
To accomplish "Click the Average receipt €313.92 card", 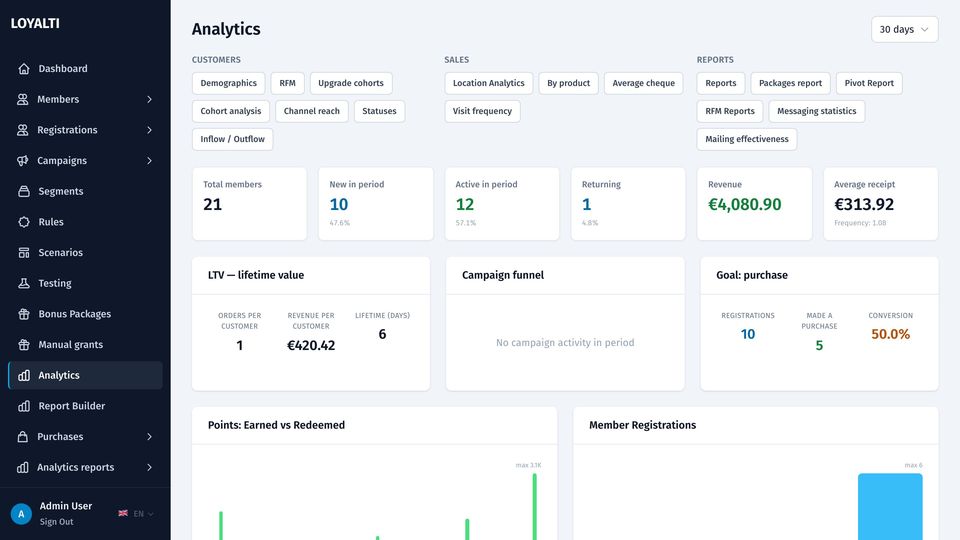I will point(880,204).
